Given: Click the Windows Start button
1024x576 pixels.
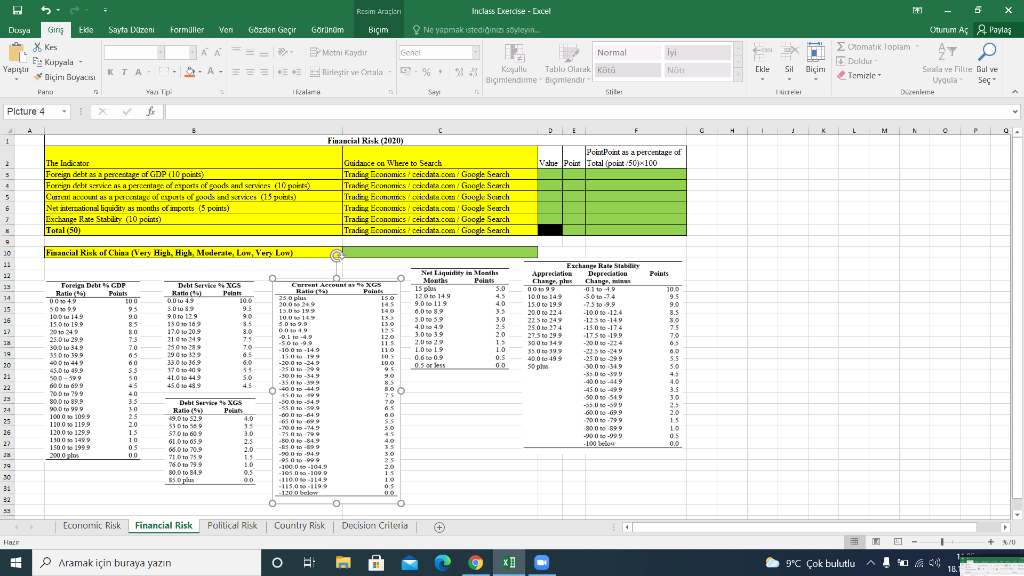Looking at the screenshot, I should click(16, 562).
